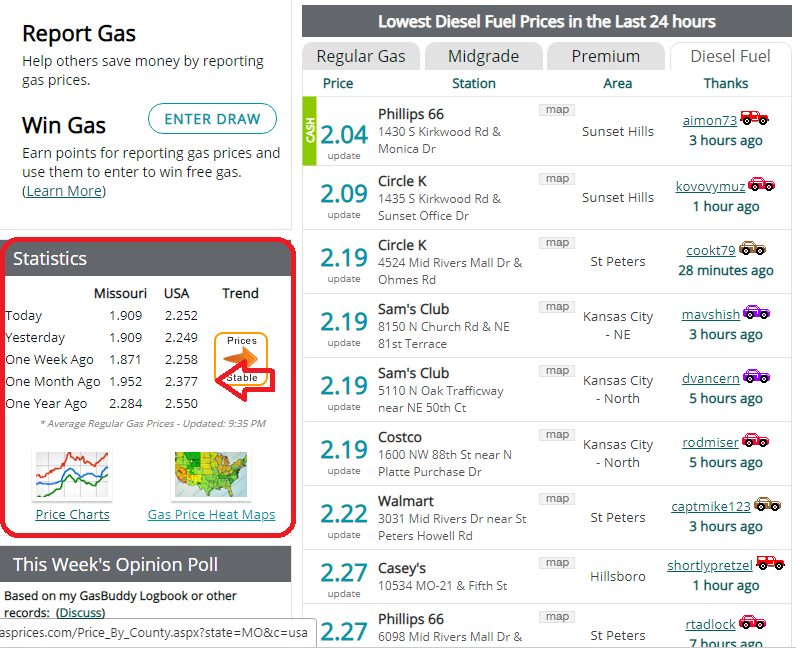The width and height of the screenshot is (796, 648).
Task: Click the purple car icon beside mavshish
Action: (x=756, y=312)
